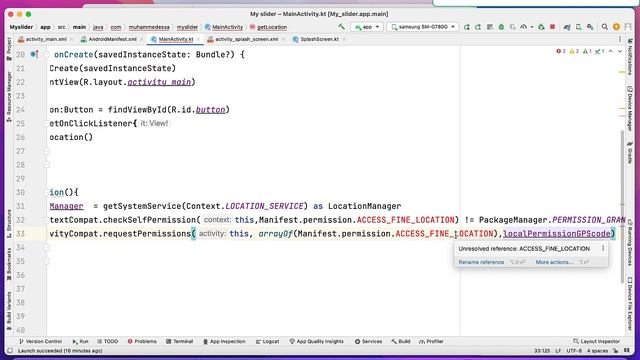Click the muhammedessa breadcrumb
Viewport: 640px width, 360px height.
(149, 27)
